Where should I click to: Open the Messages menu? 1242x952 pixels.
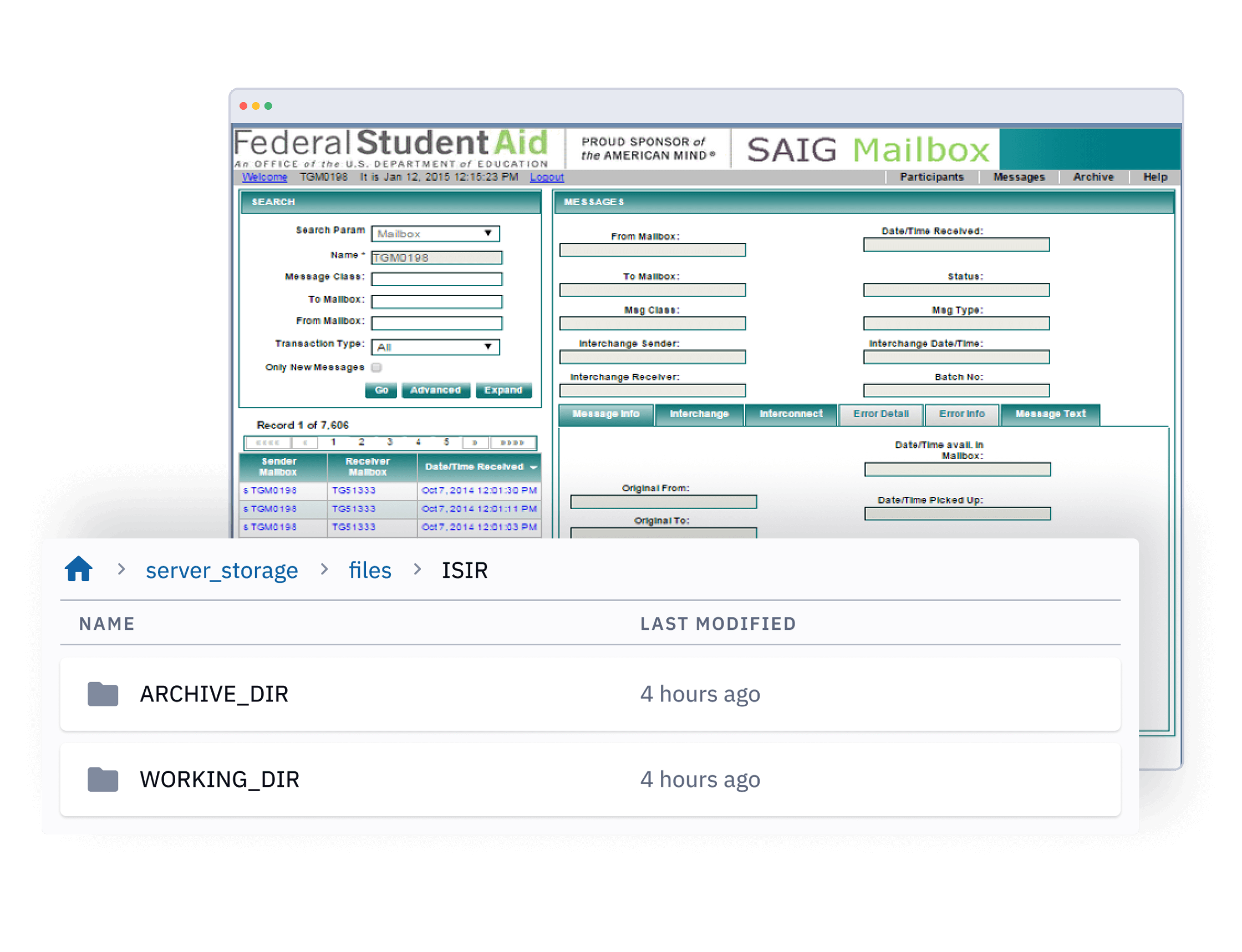1019,177
